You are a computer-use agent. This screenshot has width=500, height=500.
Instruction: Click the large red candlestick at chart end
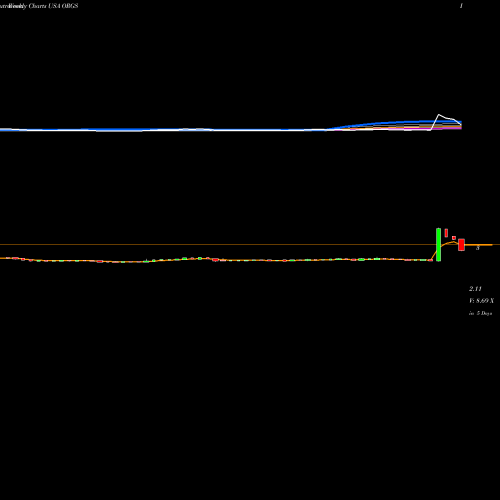pyautogui.click(x=461, y=244)
